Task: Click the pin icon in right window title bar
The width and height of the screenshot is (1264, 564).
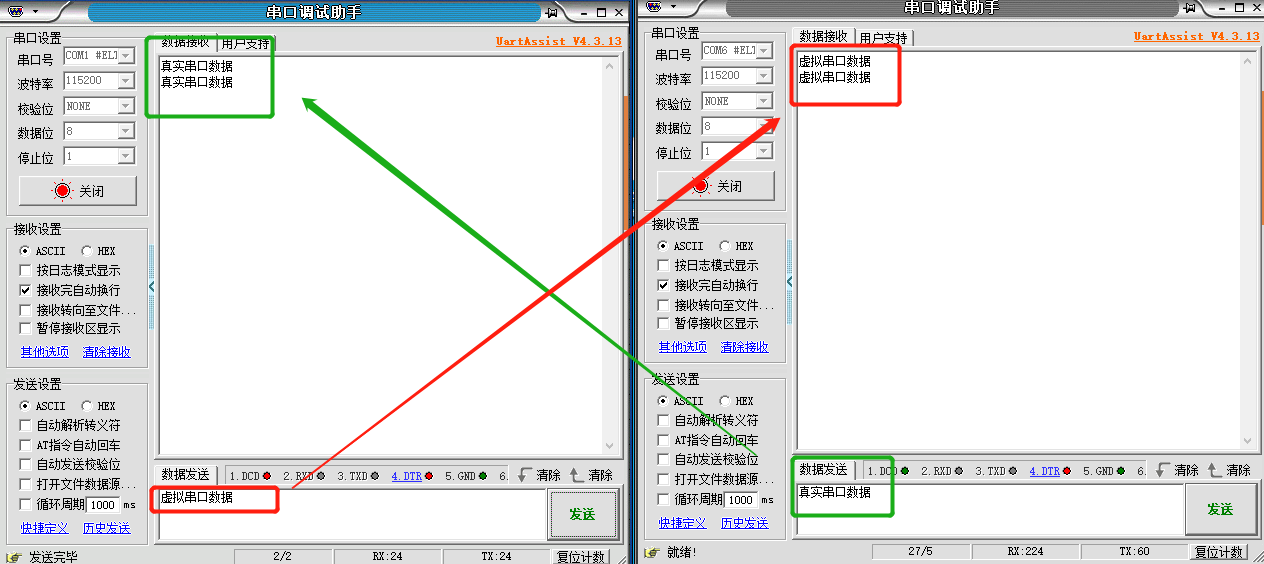Action: tap(1188, 9)
